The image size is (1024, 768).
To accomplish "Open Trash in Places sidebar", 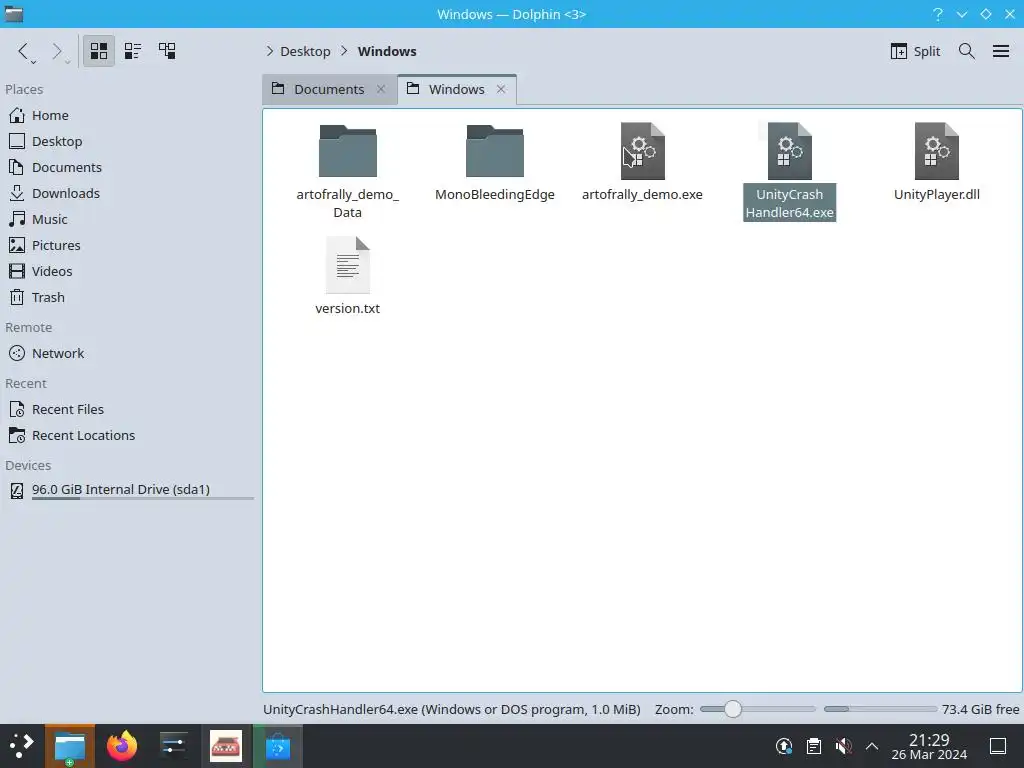I will [x=129, y=298].
